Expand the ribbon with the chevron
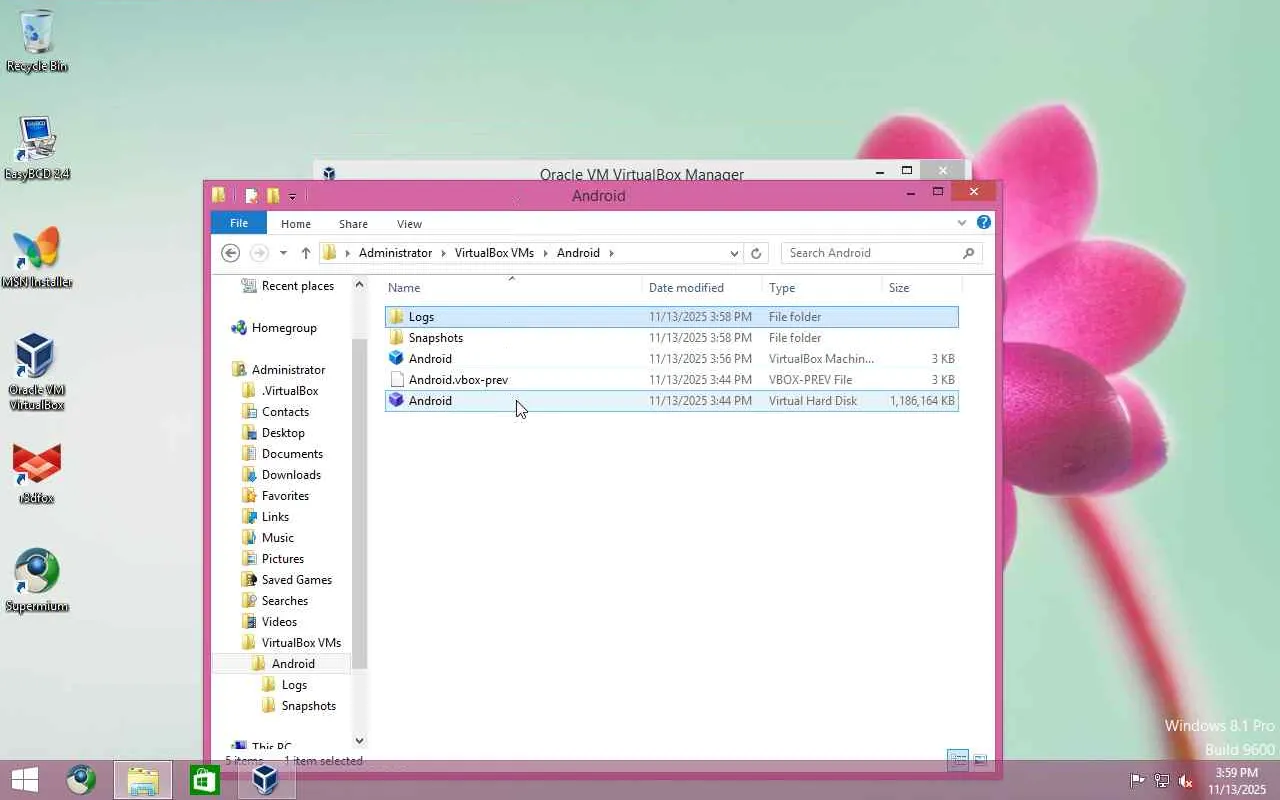The image size is (1280, 800). click(x=962, y=223)
